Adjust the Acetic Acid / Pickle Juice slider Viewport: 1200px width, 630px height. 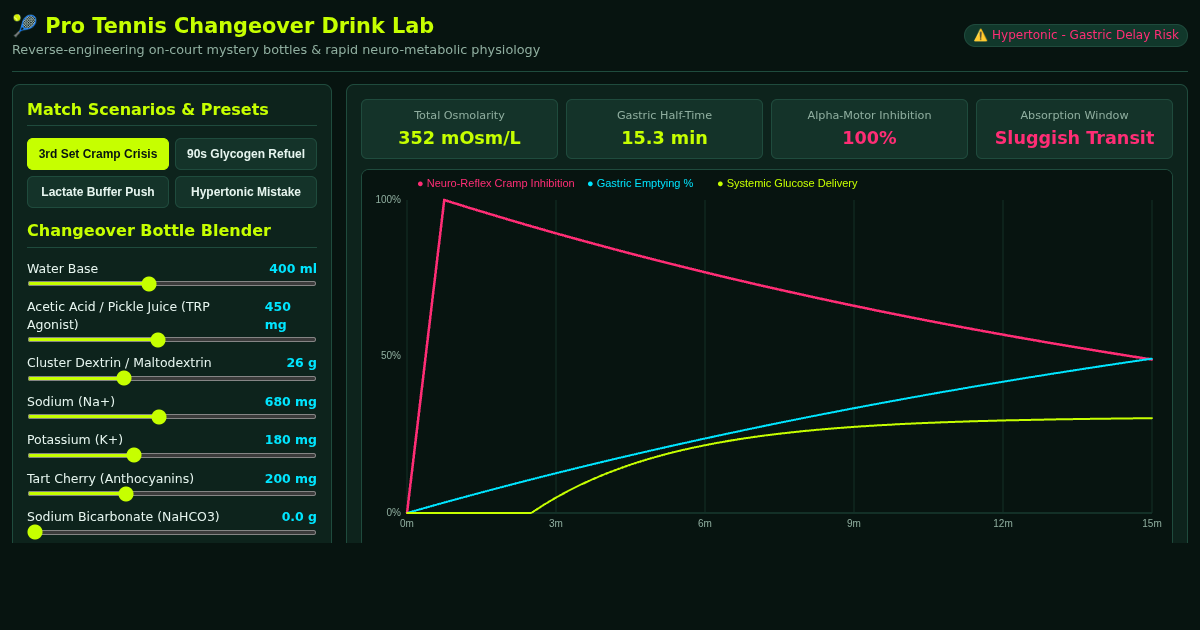172,340
